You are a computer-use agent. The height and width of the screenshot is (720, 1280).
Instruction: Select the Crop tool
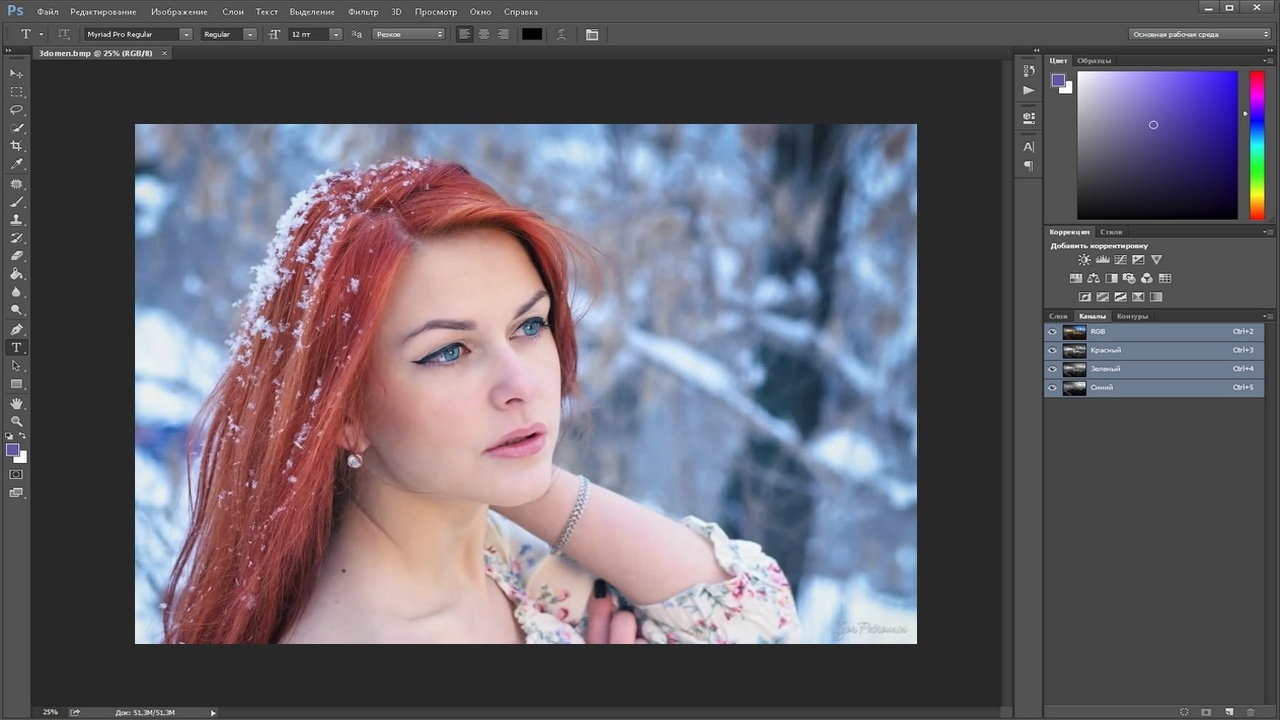tap(16, 146)
